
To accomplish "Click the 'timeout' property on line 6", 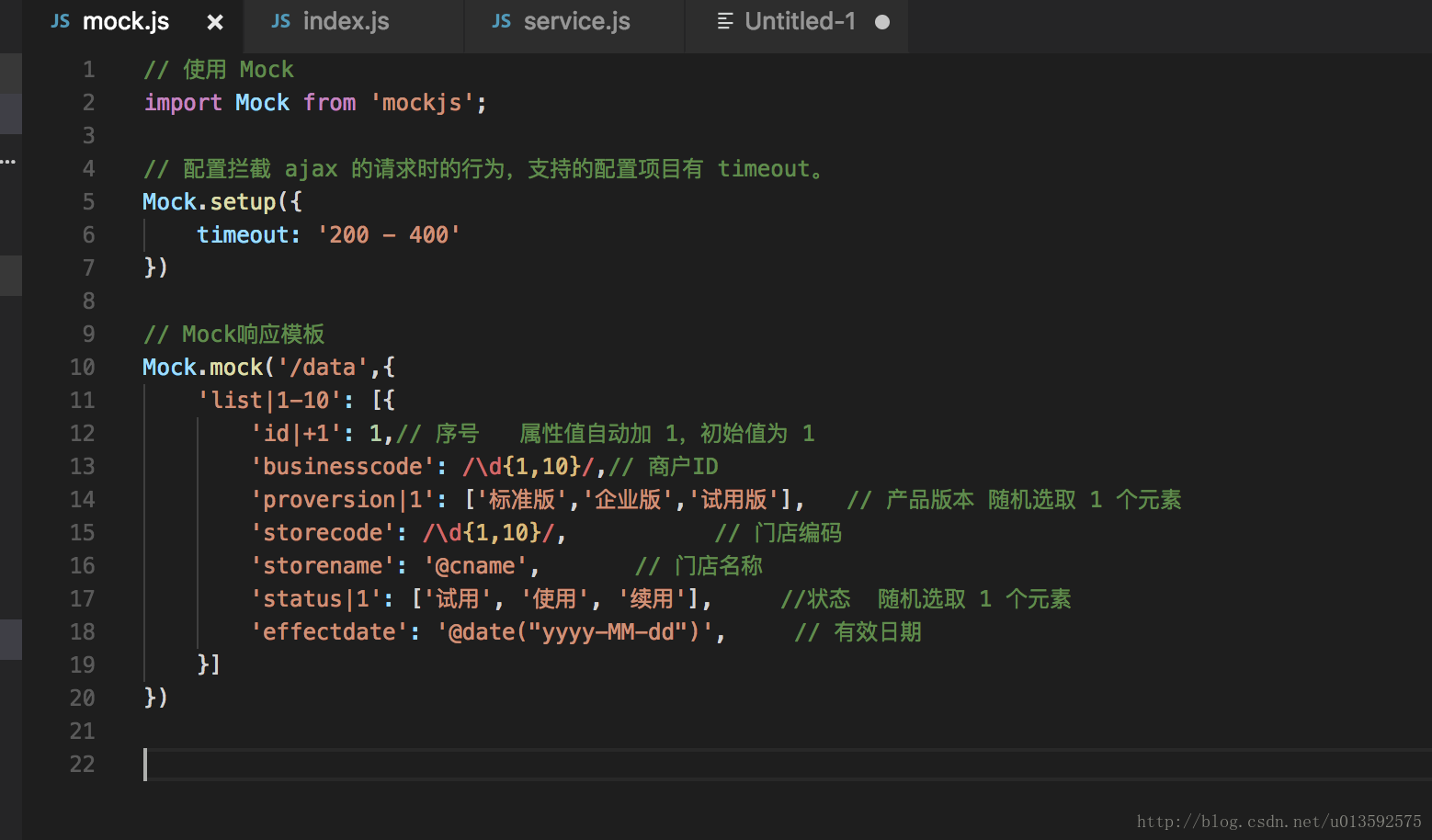I will pos(243,235).
